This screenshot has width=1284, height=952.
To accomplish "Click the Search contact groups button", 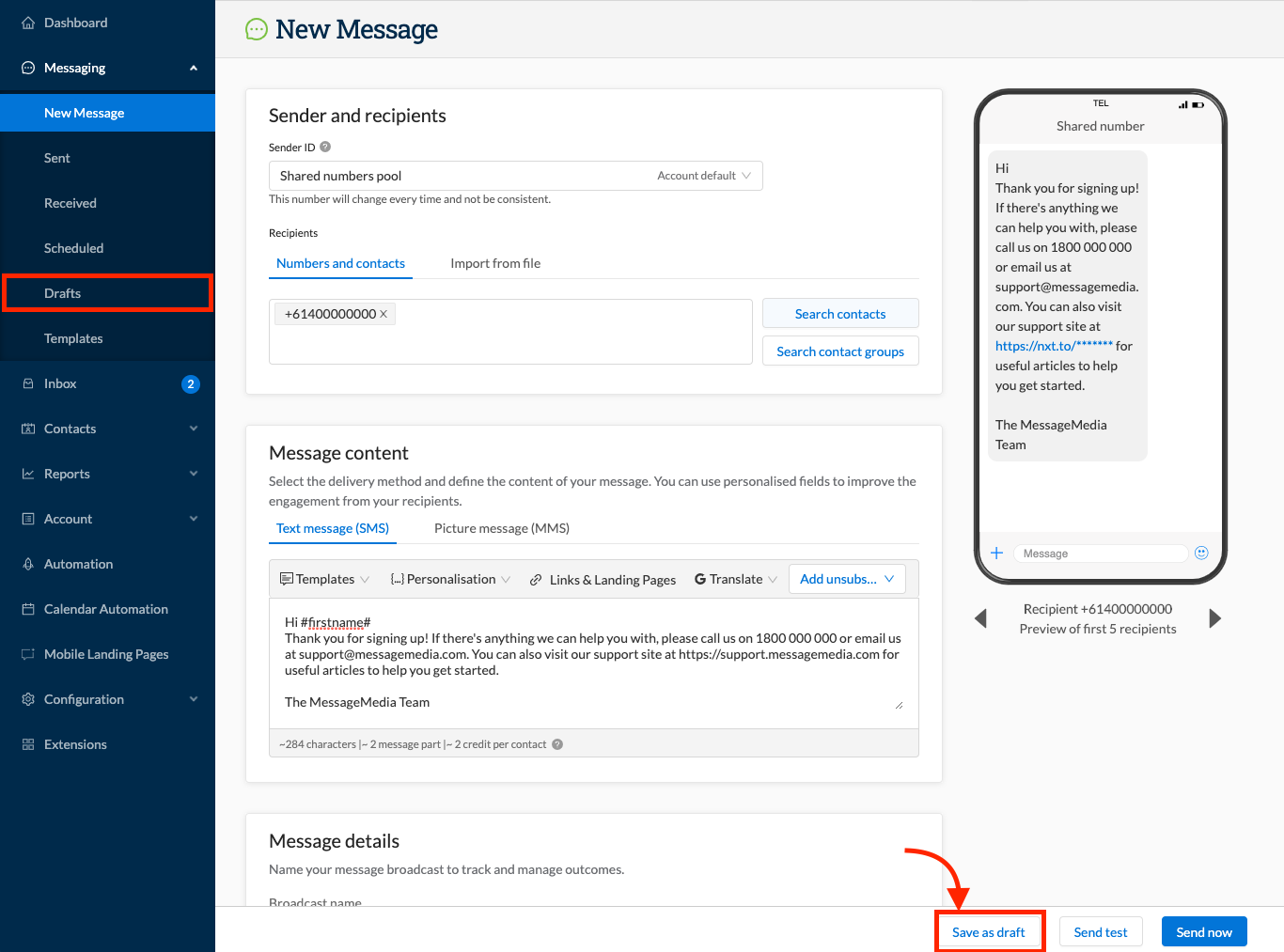I will (839, 351).
